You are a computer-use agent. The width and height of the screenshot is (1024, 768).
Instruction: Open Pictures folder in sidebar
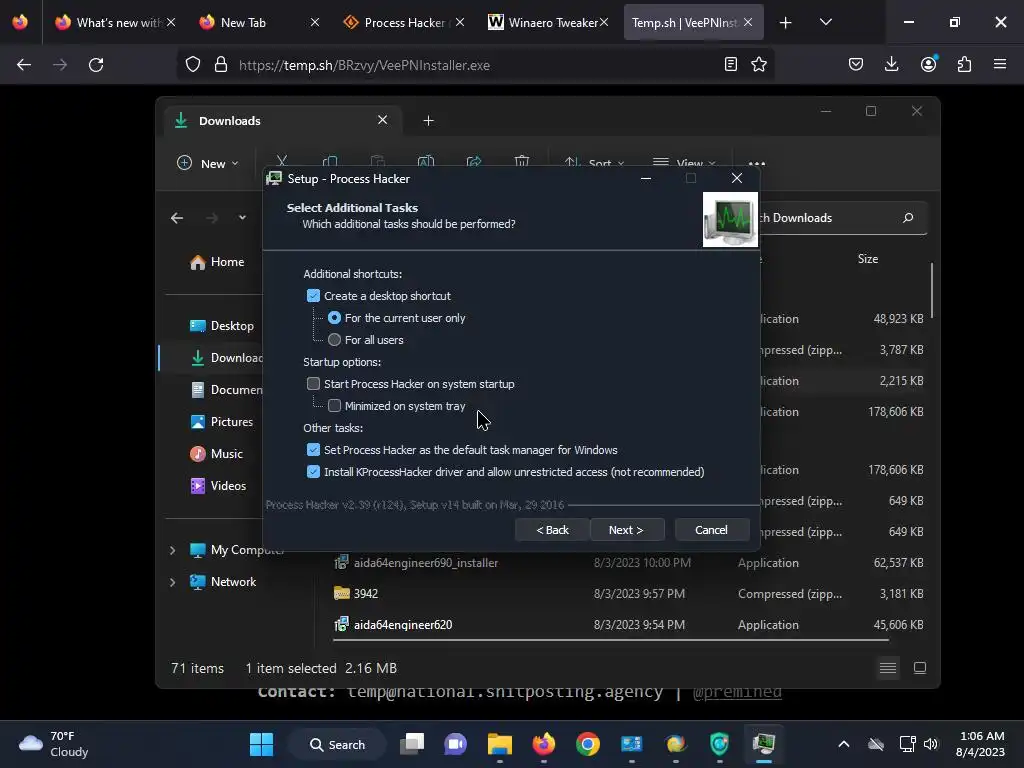pos(221,422)
